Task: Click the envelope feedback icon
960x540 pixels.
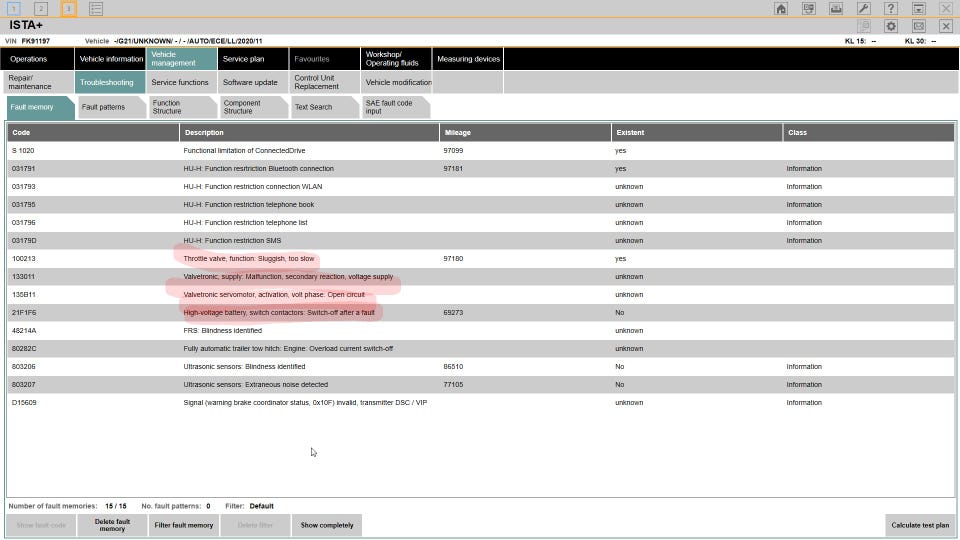Action: coord(918,26)
